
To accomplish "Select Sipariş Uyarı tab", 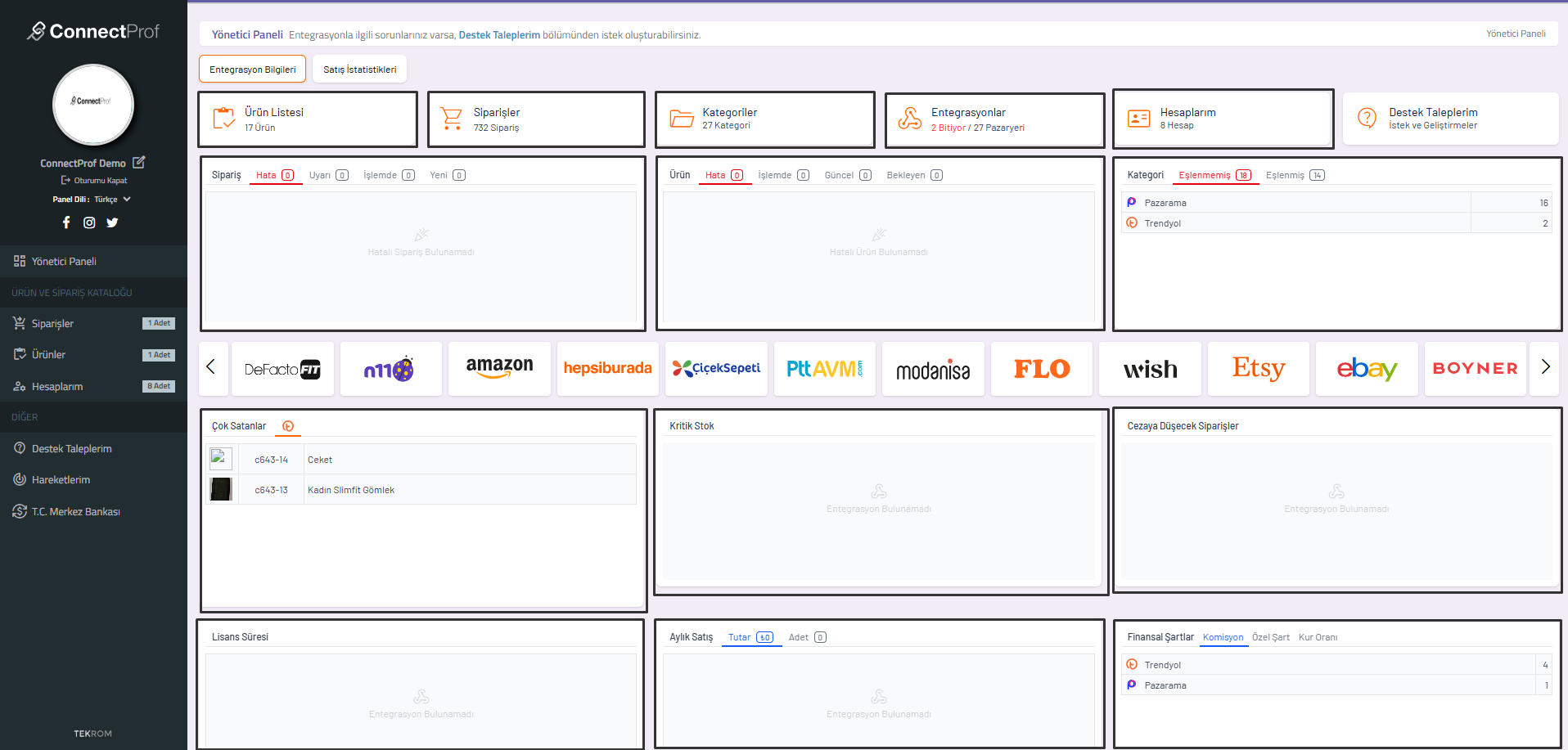I will (x=328, y=175).
